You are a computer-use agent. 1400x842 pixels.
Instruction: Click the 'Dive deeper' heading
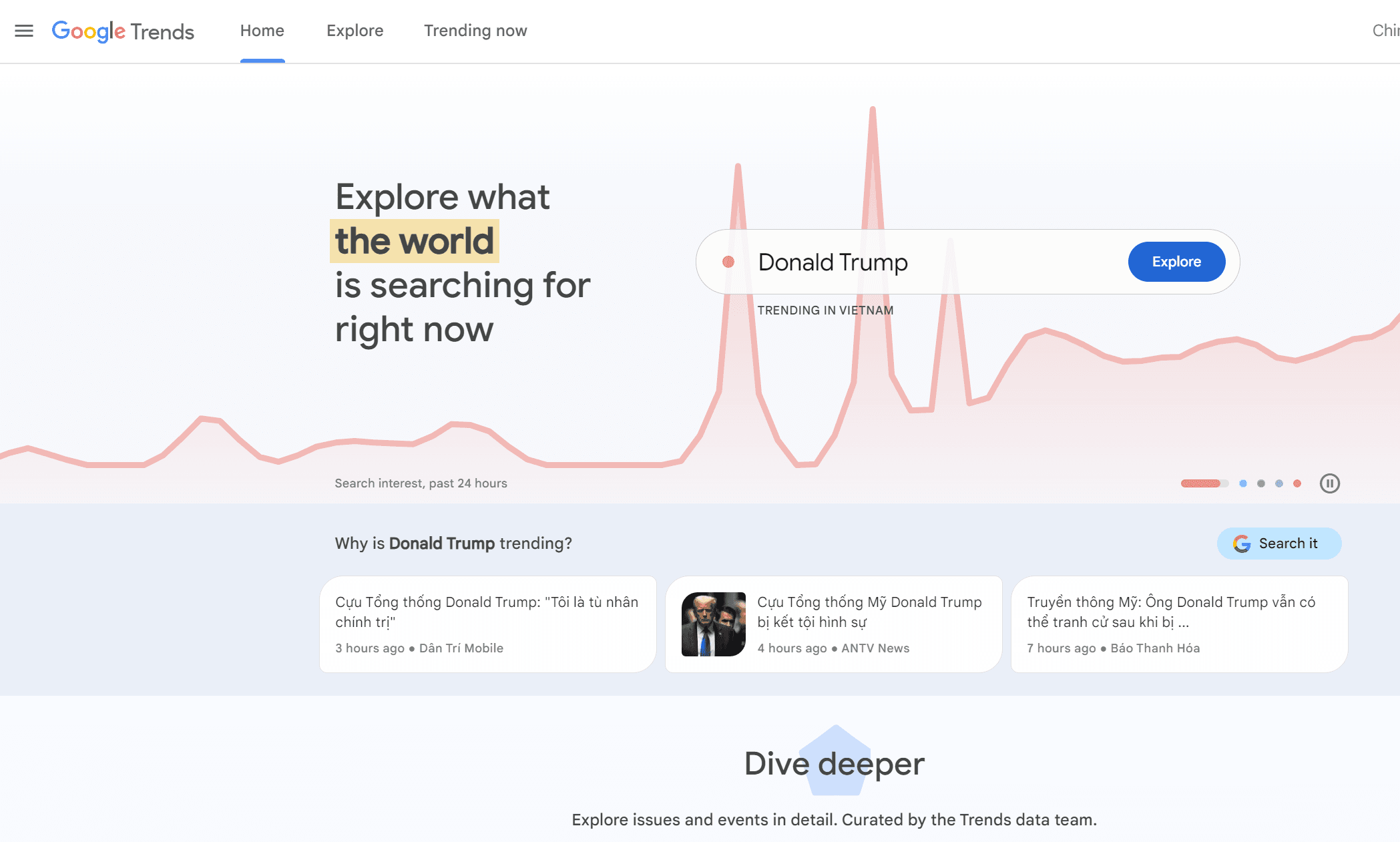tap(834, 763)
